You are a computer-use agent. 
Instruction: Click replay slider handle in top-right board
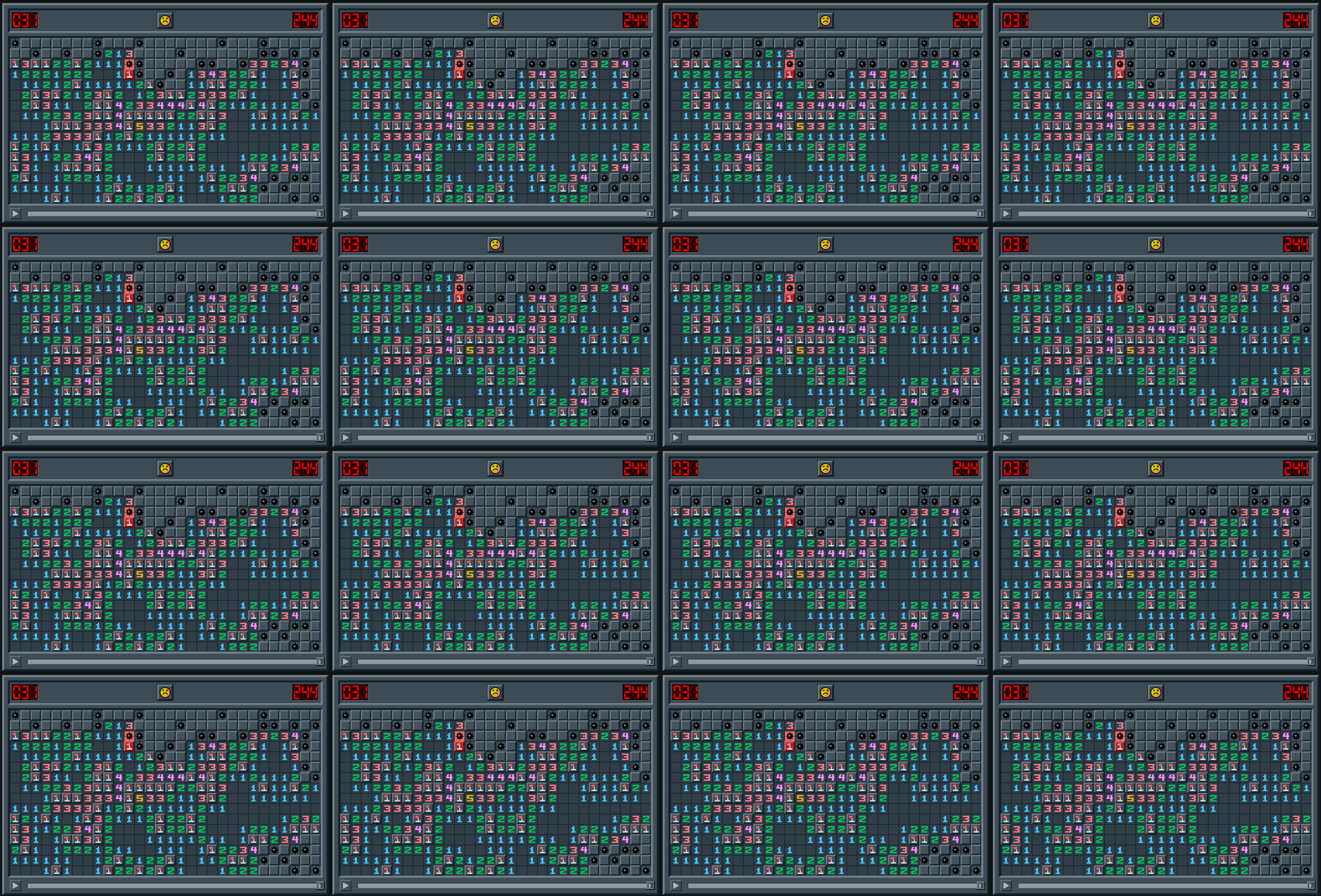click(1311, 214)
